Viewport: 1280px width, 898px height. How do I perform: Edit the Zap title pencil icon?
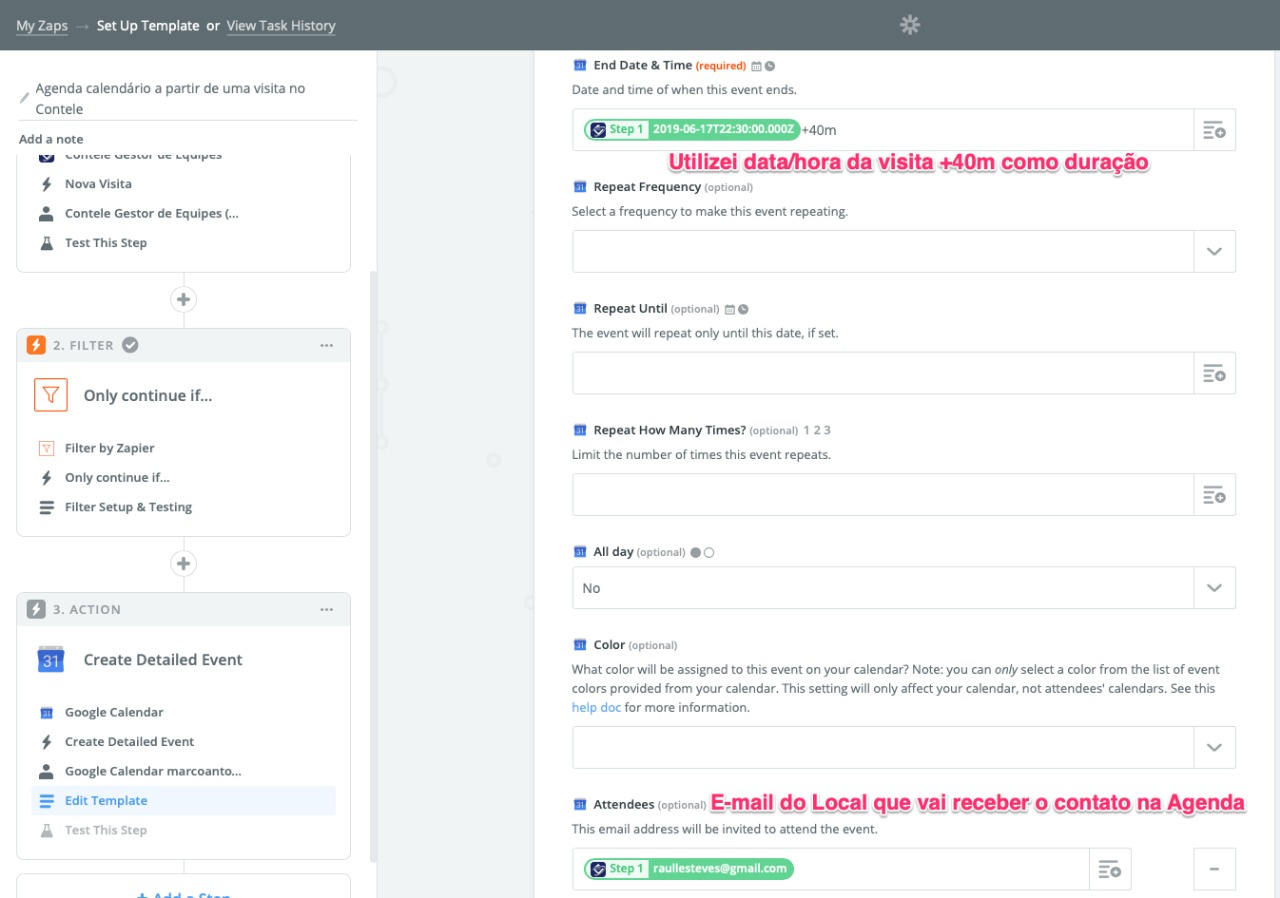[x=25, y=98]
